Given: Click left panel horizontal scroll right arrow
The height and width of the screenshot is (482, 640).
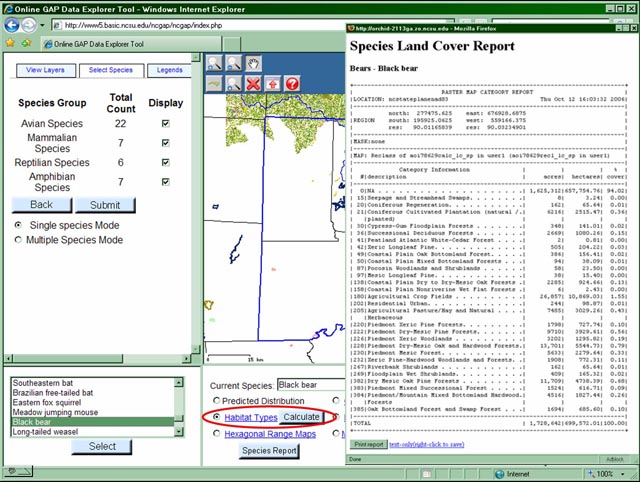Looking at the screenshot, I should point(186,359).
